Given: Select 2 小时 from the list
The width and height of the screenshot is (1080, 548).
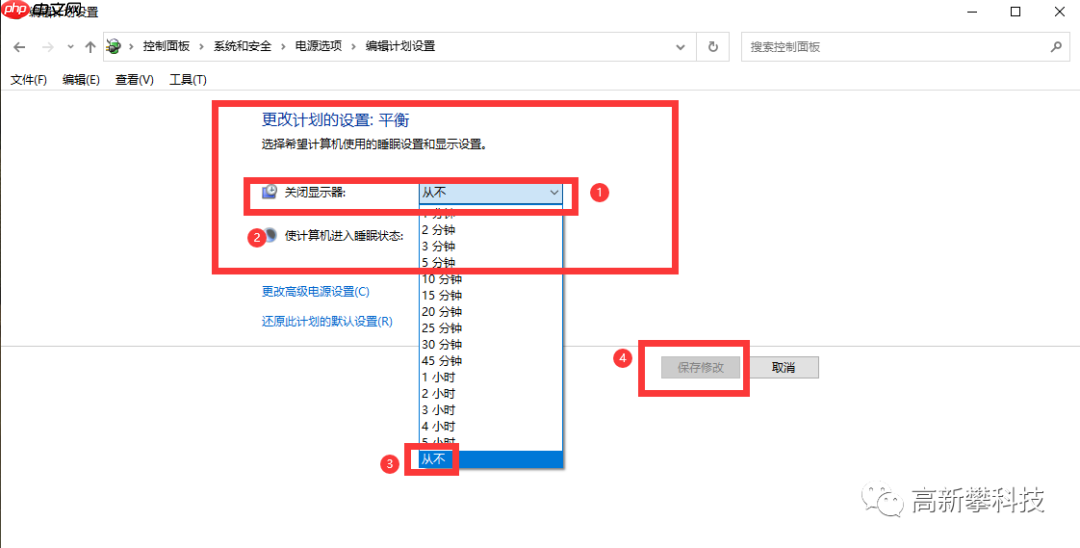Looking at the screenshot, I should click(x=491, y=394).
